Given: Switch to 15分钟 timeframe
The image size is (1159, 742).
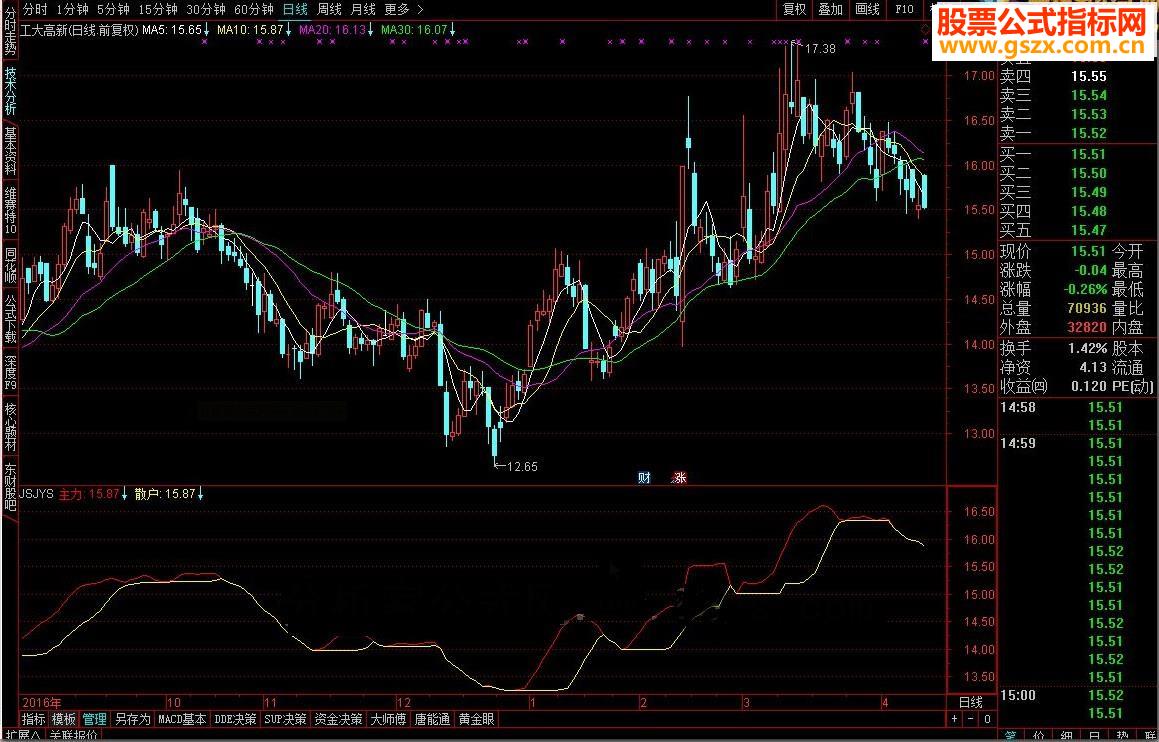Looking at the screenshot, I should coord(157,10).
